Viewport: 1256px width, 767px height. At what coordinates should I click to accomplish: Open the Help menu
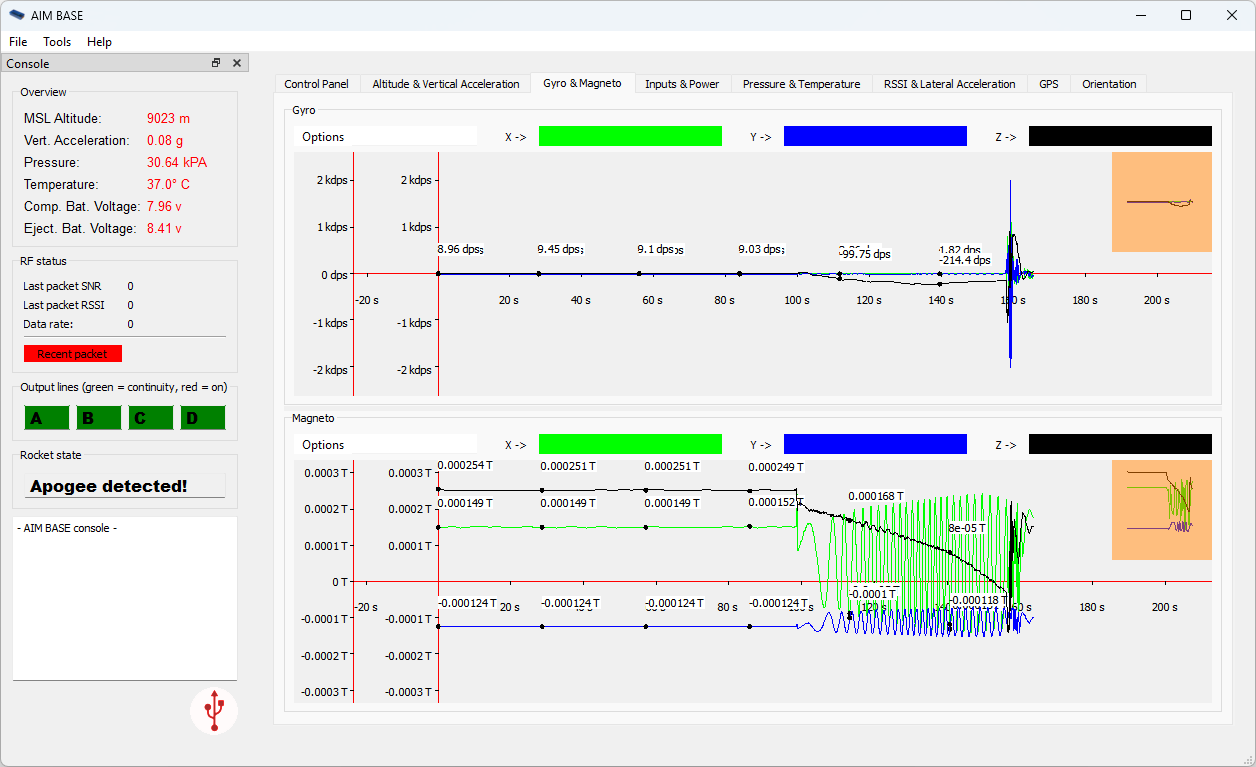pyautogui.click(x=99, y=42)
